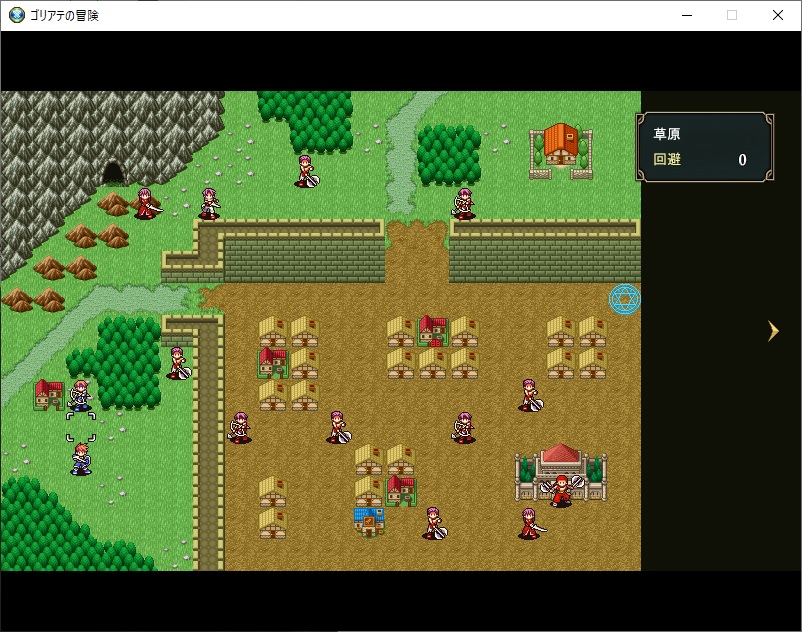Close the game window
The width and height of the screenshot is (802, 632).
point(777,15)
